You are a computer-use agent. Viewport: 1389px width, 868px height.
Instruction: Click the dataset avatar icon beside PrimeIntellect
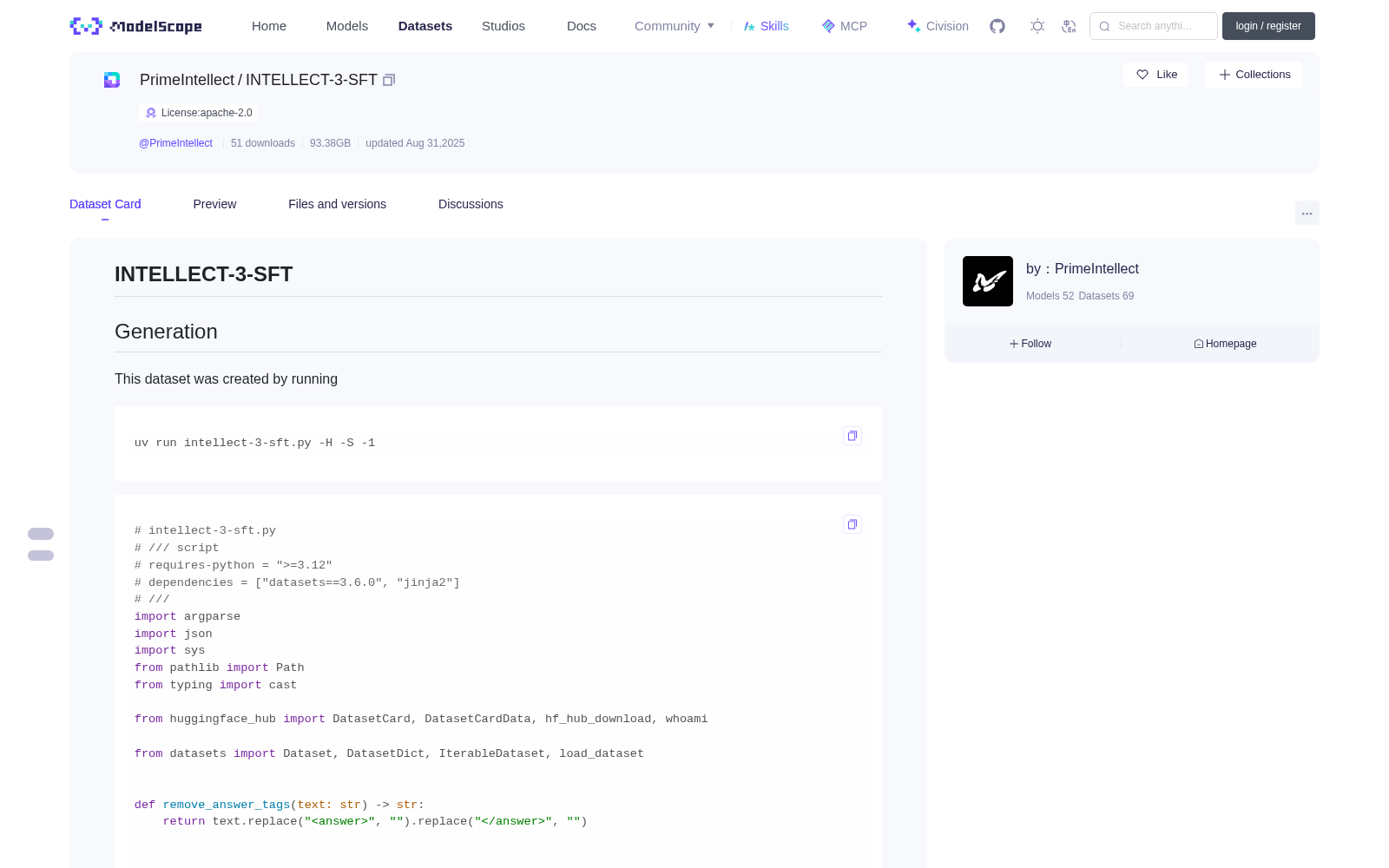[112, 80]
